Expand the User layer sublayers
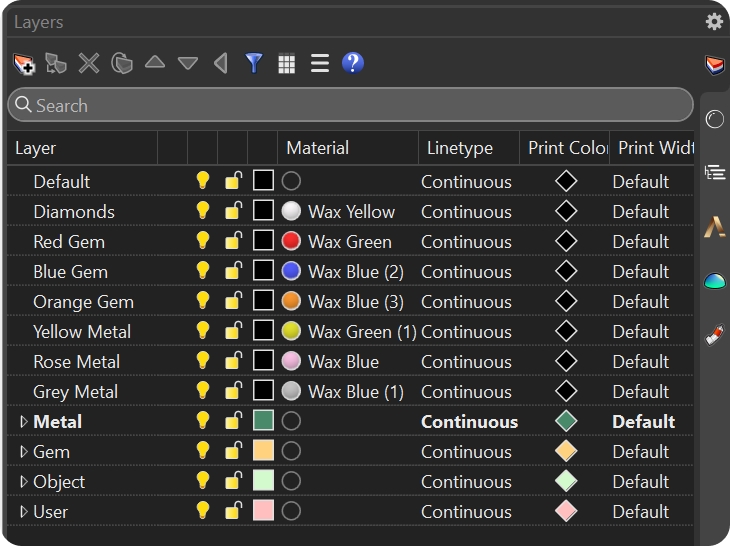This screenshot has height=546, width=730. tap(24, 512)
